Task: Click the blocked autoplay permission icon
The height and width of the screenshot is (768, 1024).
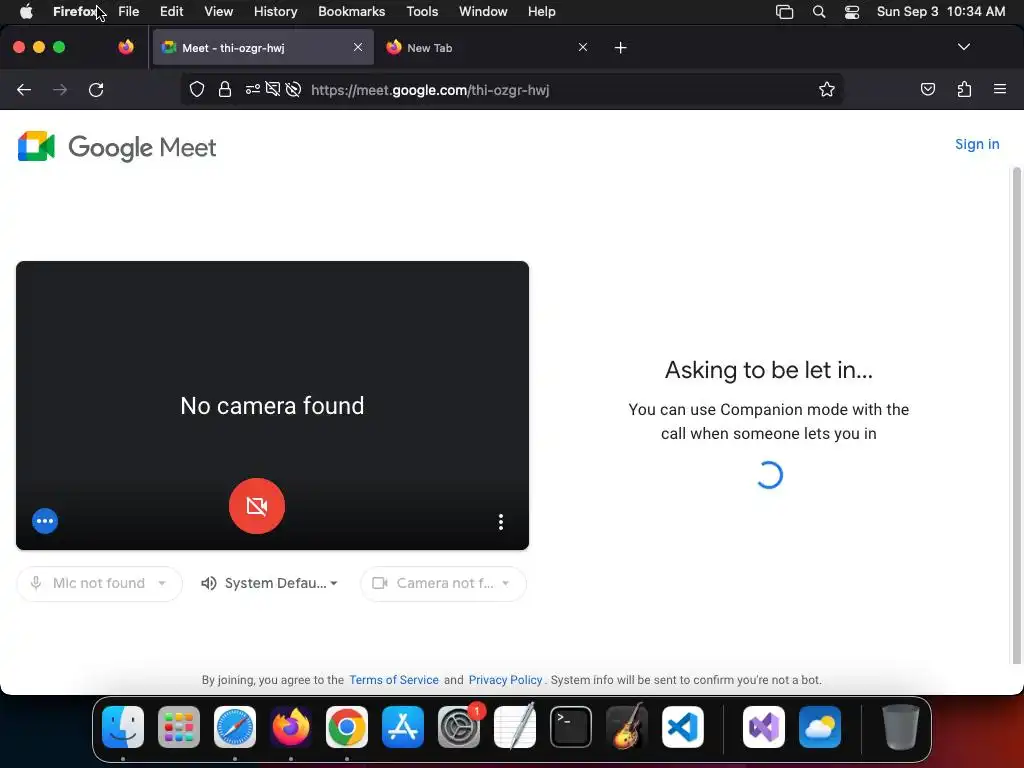Action: pos(293,89)
